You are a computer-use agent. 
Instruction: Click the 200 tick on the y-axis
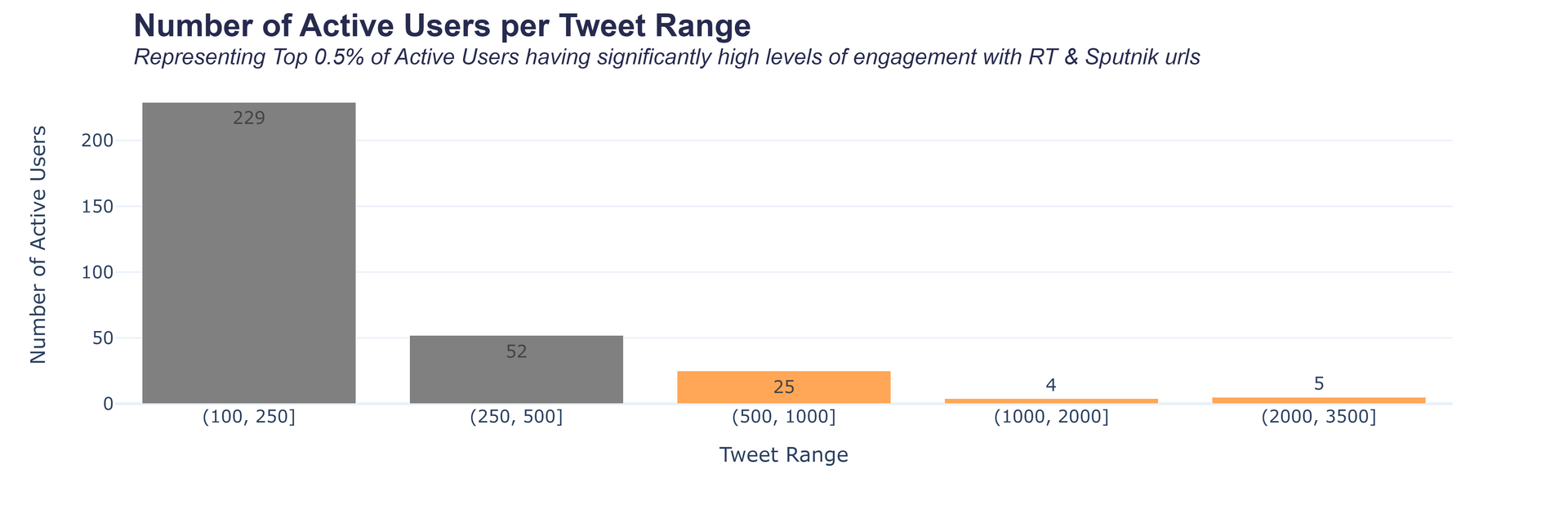coord(98,141)
